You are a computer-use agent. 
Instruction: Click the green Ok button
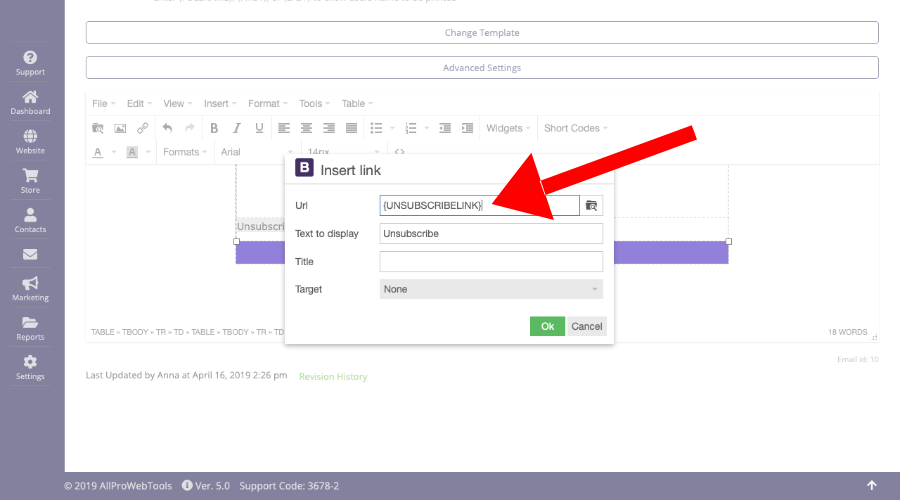[x=547, y=326]
